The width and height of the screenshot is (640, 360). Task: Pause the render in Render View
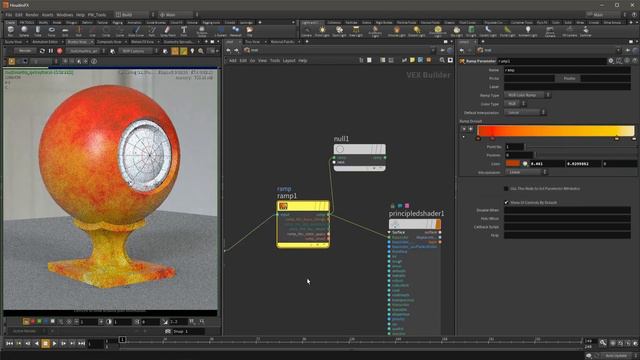[51, 51]
